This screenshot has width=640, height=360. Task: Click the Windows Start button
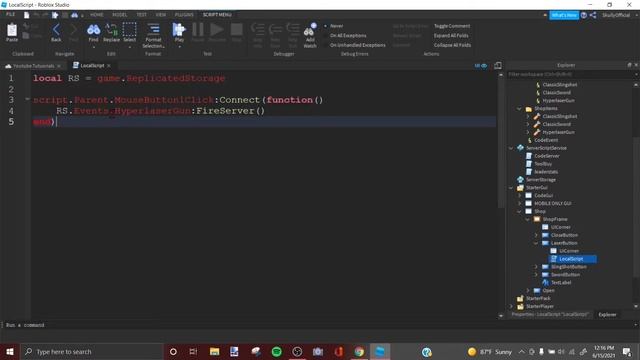(x=10, y=352)
